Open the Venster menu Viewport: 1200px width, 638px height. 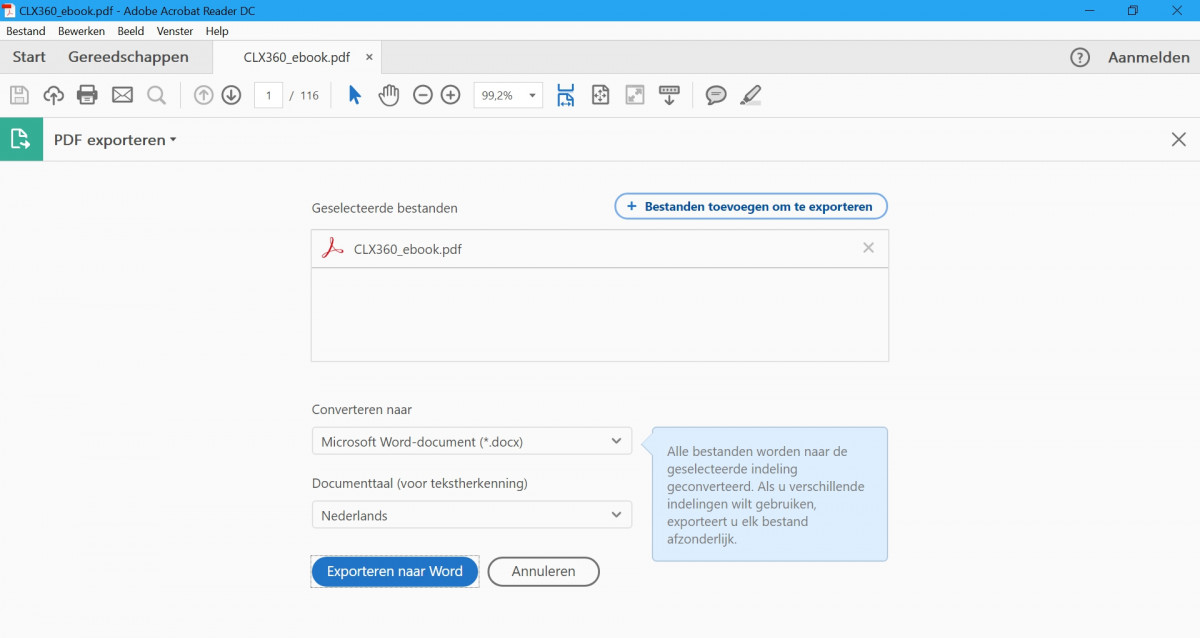[175, 31]
